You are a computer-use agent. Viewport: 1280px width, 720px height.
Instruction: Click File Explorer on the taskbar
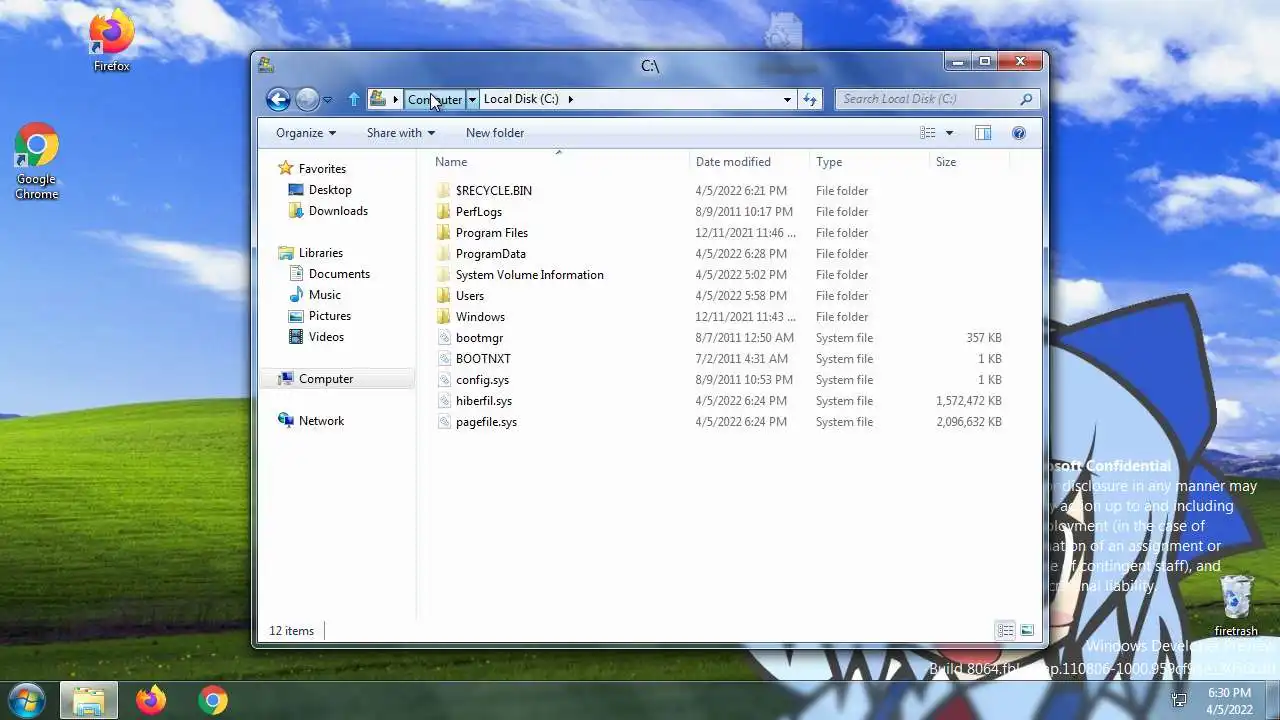click(x=89, y=700)
